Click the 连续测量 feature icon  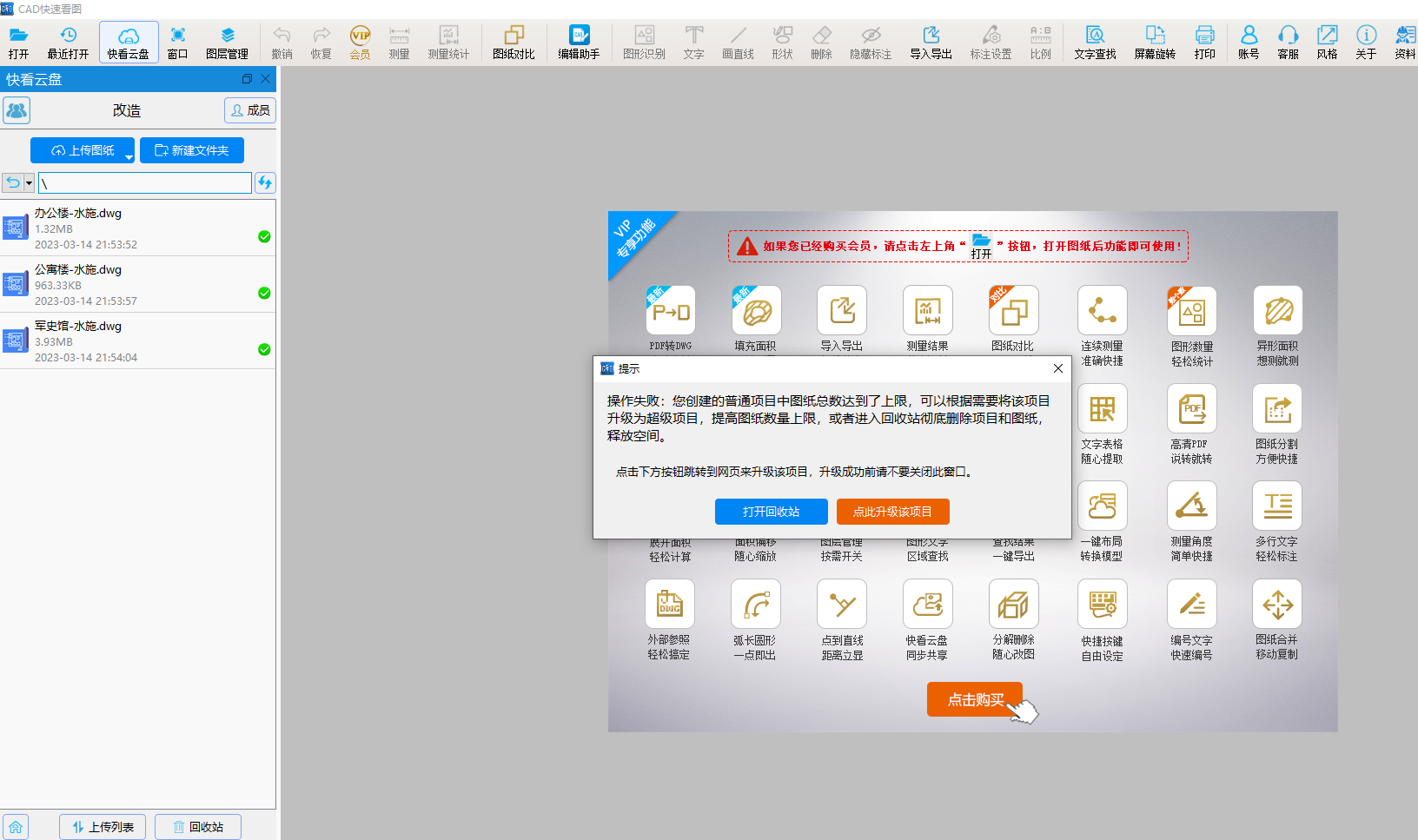(1103, 310)
